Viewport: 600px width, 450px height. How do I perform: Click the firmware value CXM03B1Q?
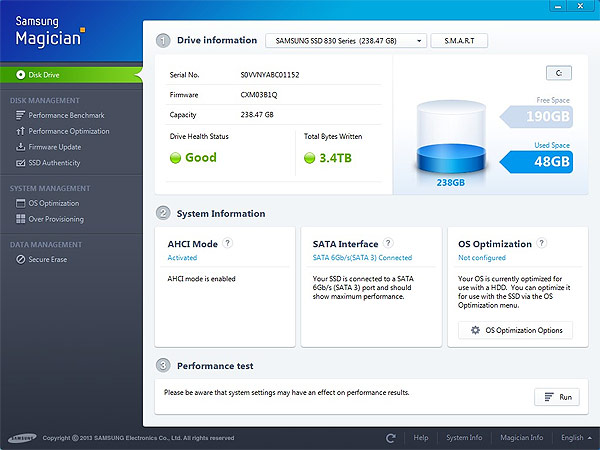pos(259,95)
